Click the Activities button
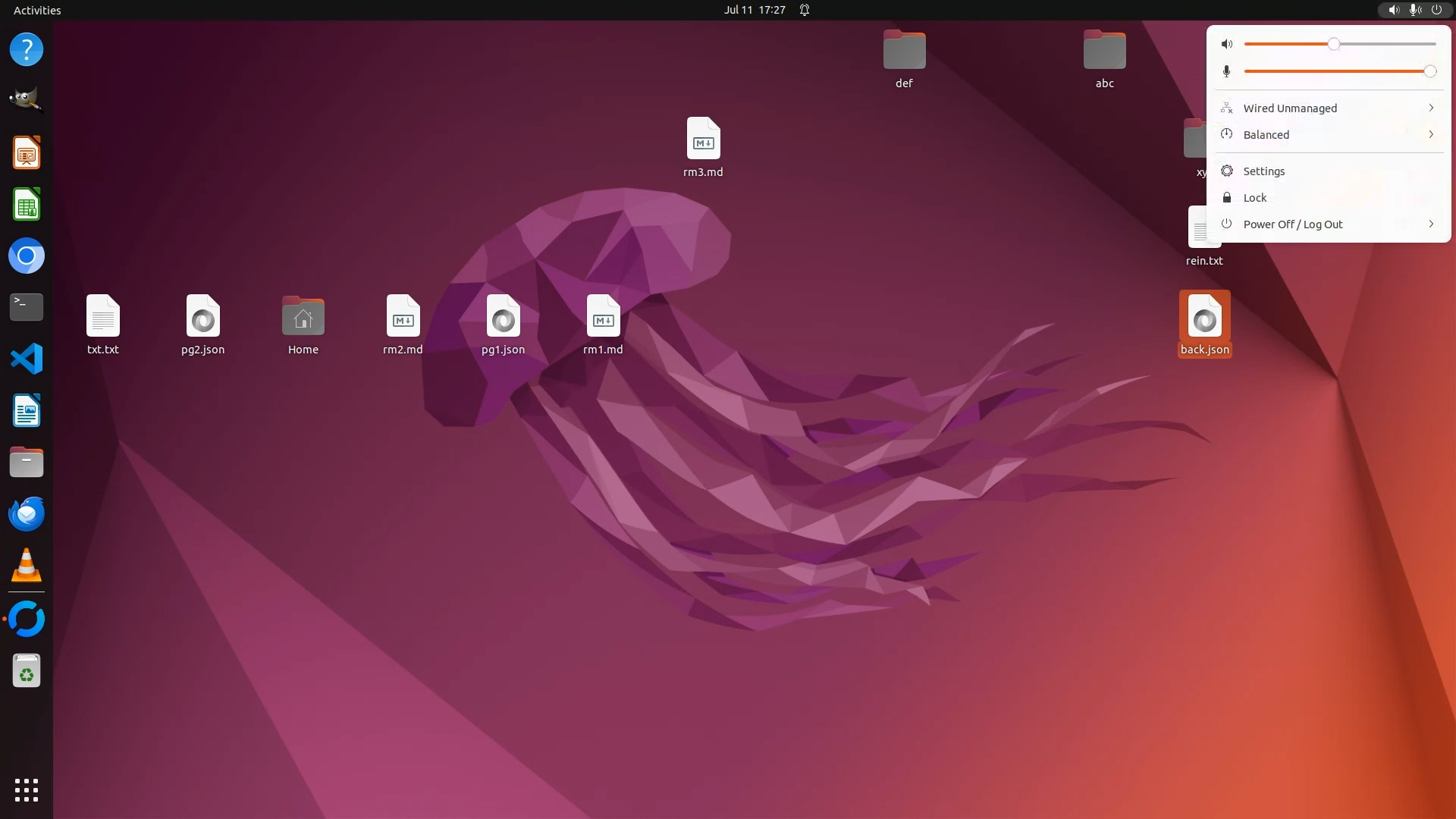The width and height of the screenshot is (1456, 819). click(x=37, y=10)
